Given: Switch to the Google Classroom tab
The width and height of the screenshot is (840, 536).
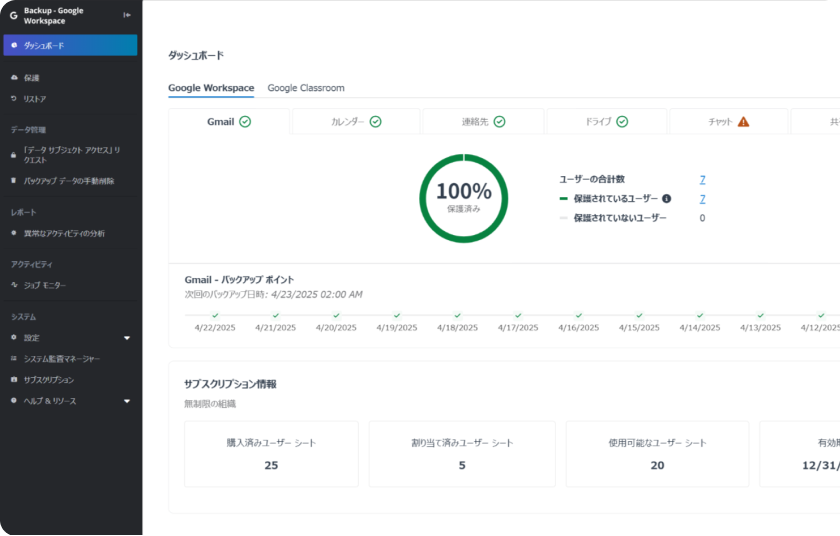Looking at the screenshot, I should click(x=306, y=88).
